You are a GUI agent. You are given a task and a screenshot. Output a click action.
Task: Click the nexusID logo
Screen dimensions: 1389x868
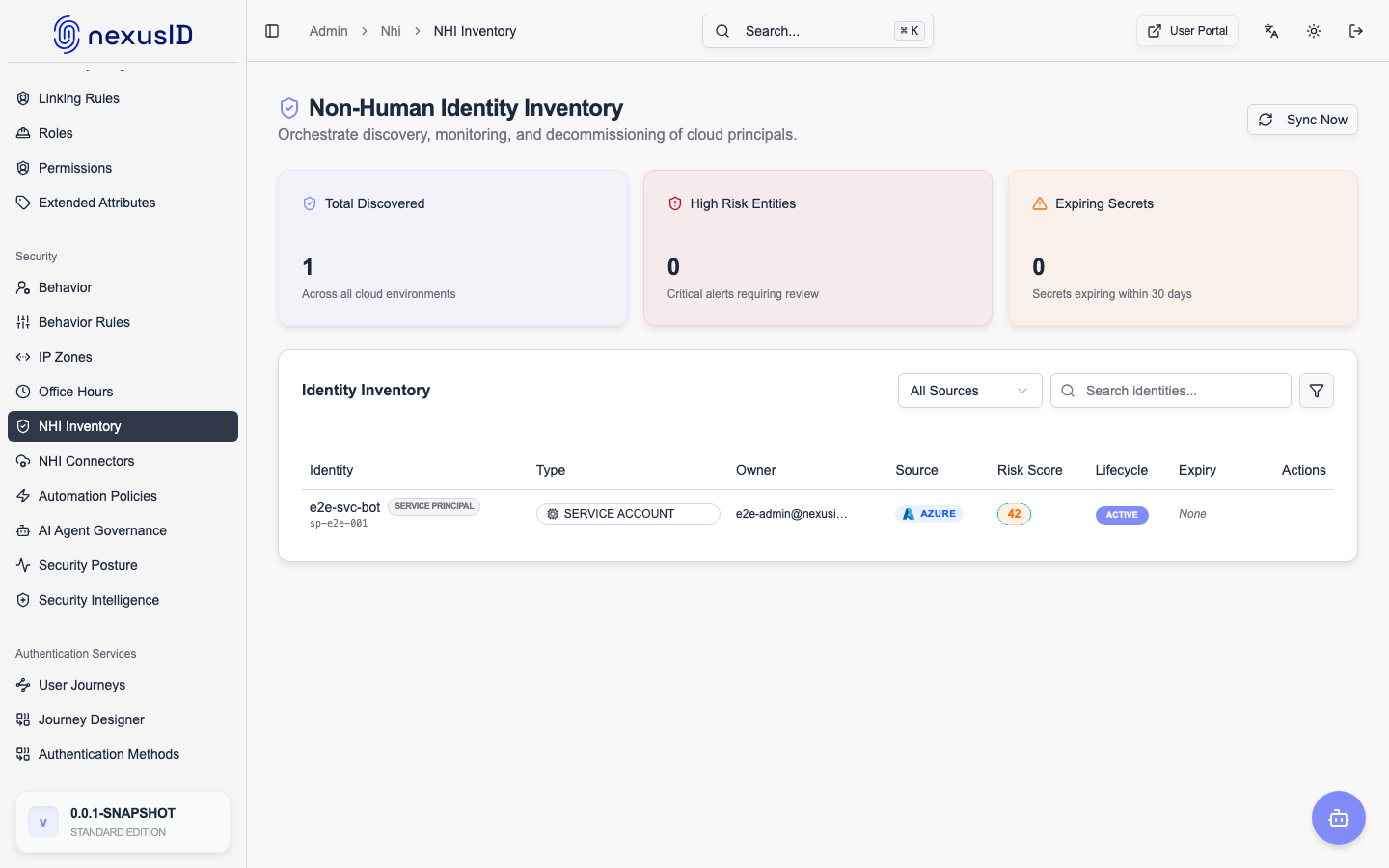123,35
